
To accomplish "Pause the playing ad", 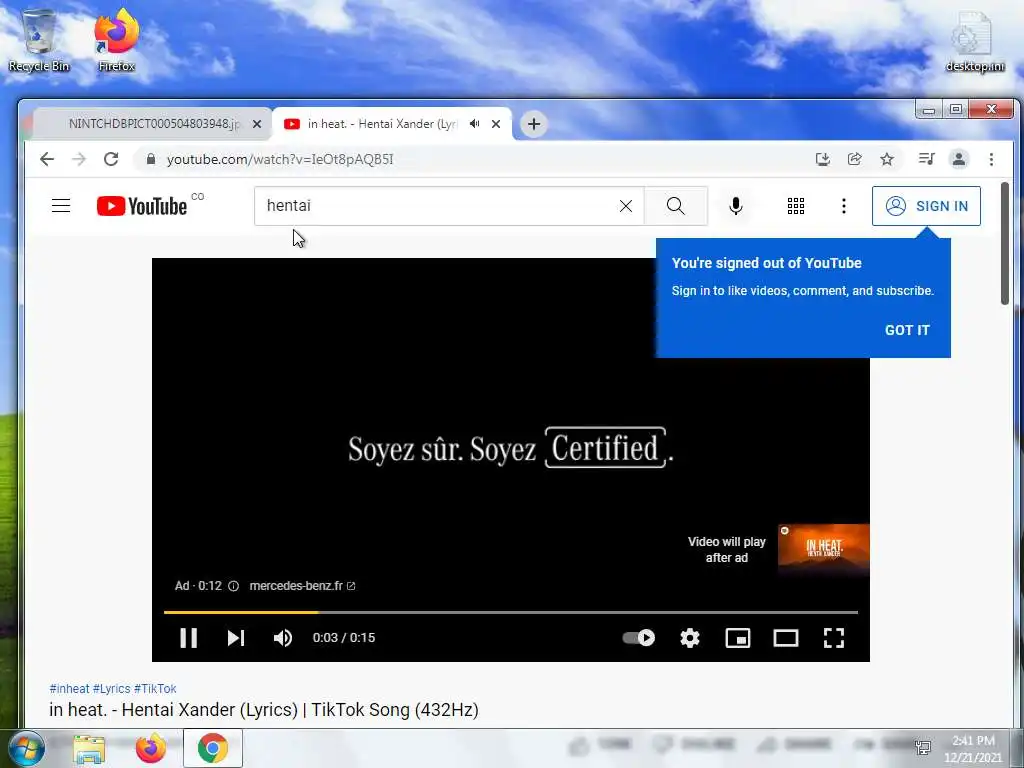I will click(x=189, y=637).
